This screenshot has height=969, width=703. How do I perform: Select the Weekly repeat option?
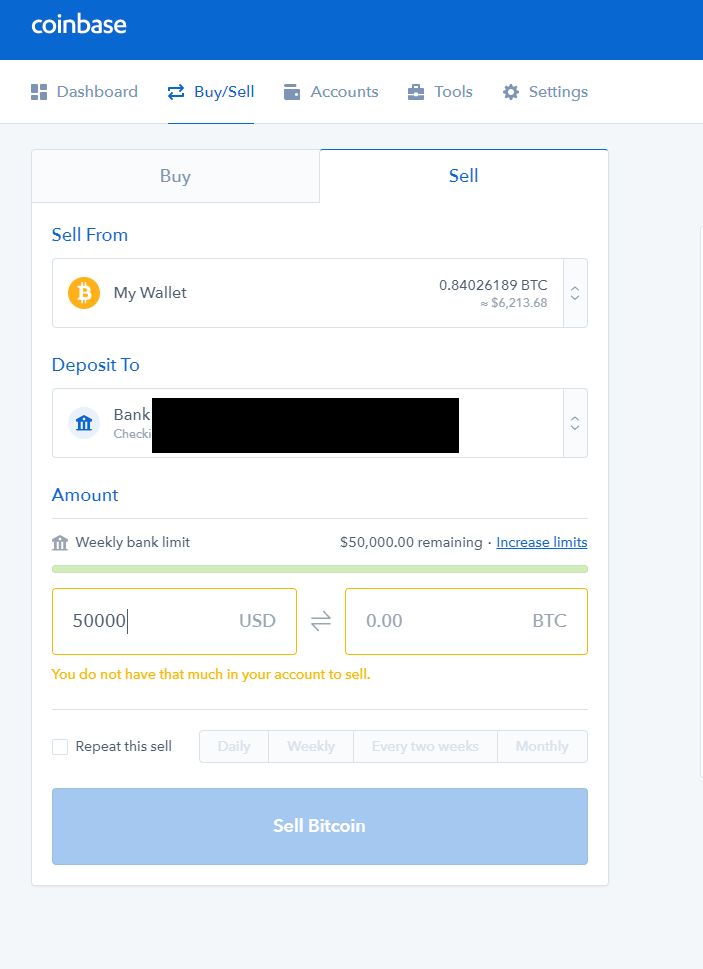click(310, 746)
